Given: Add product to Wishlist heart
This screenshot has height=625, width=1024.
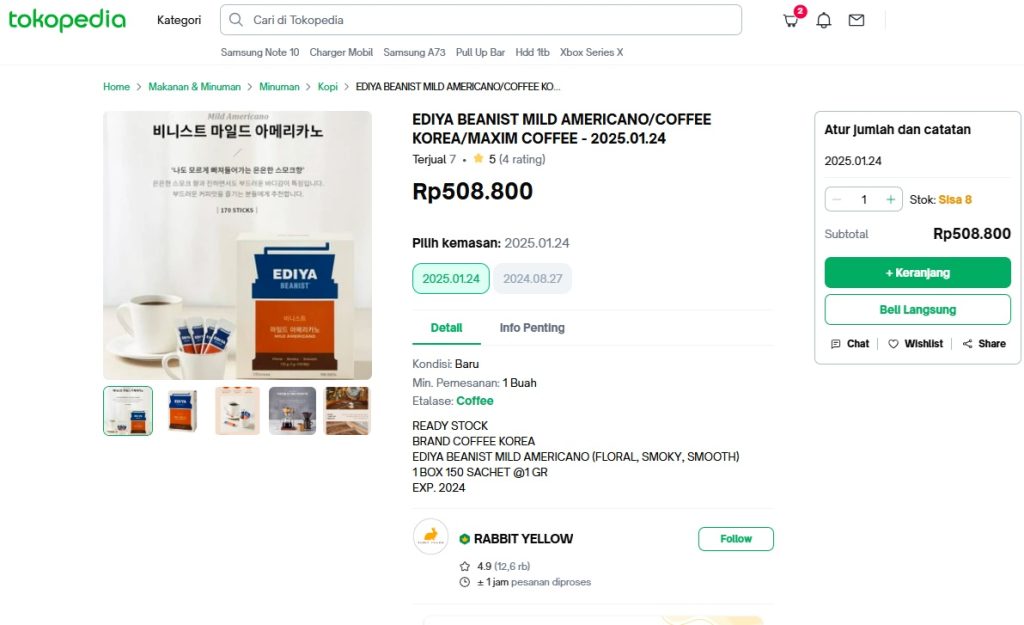Looking at the screenshot, I should point(915,344).
